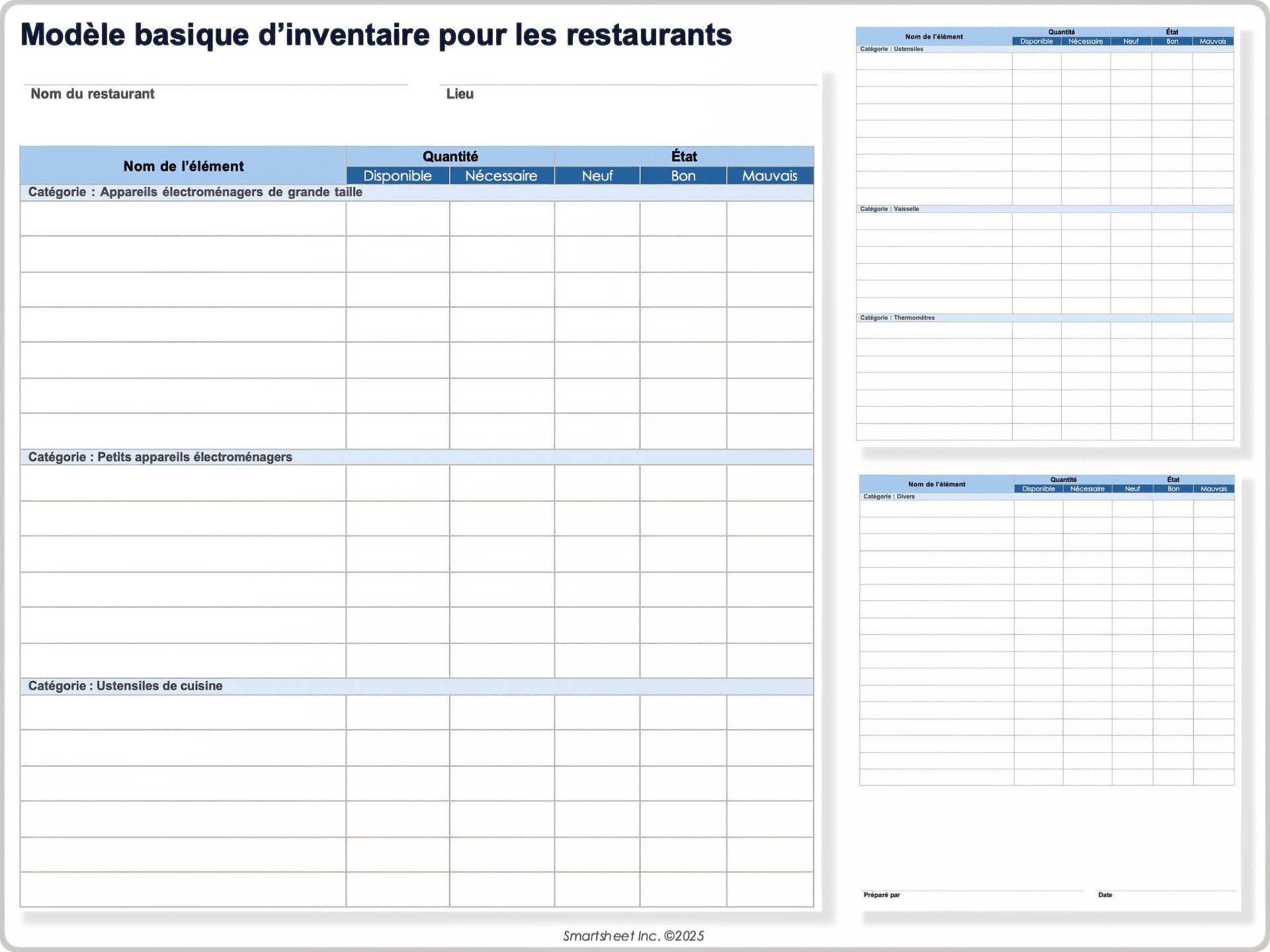This screenshot has width=1270, height=952.
Task: Open the top-right page thumbnail
Action: (1044, 238)
